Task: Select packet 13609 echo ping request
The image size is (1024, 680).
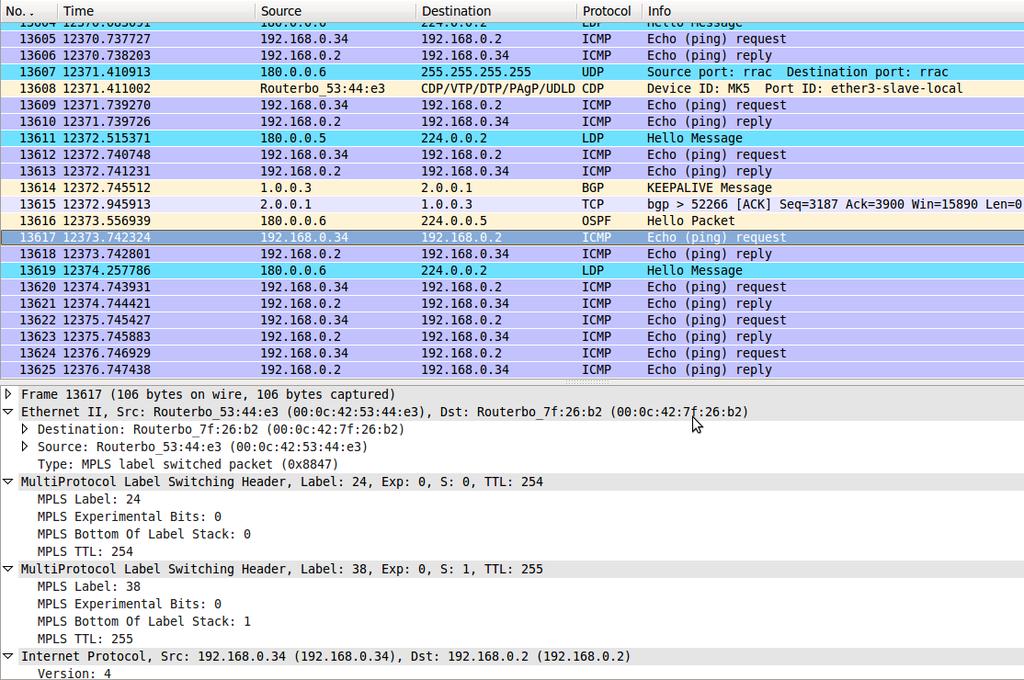Action: pos(512,105)
